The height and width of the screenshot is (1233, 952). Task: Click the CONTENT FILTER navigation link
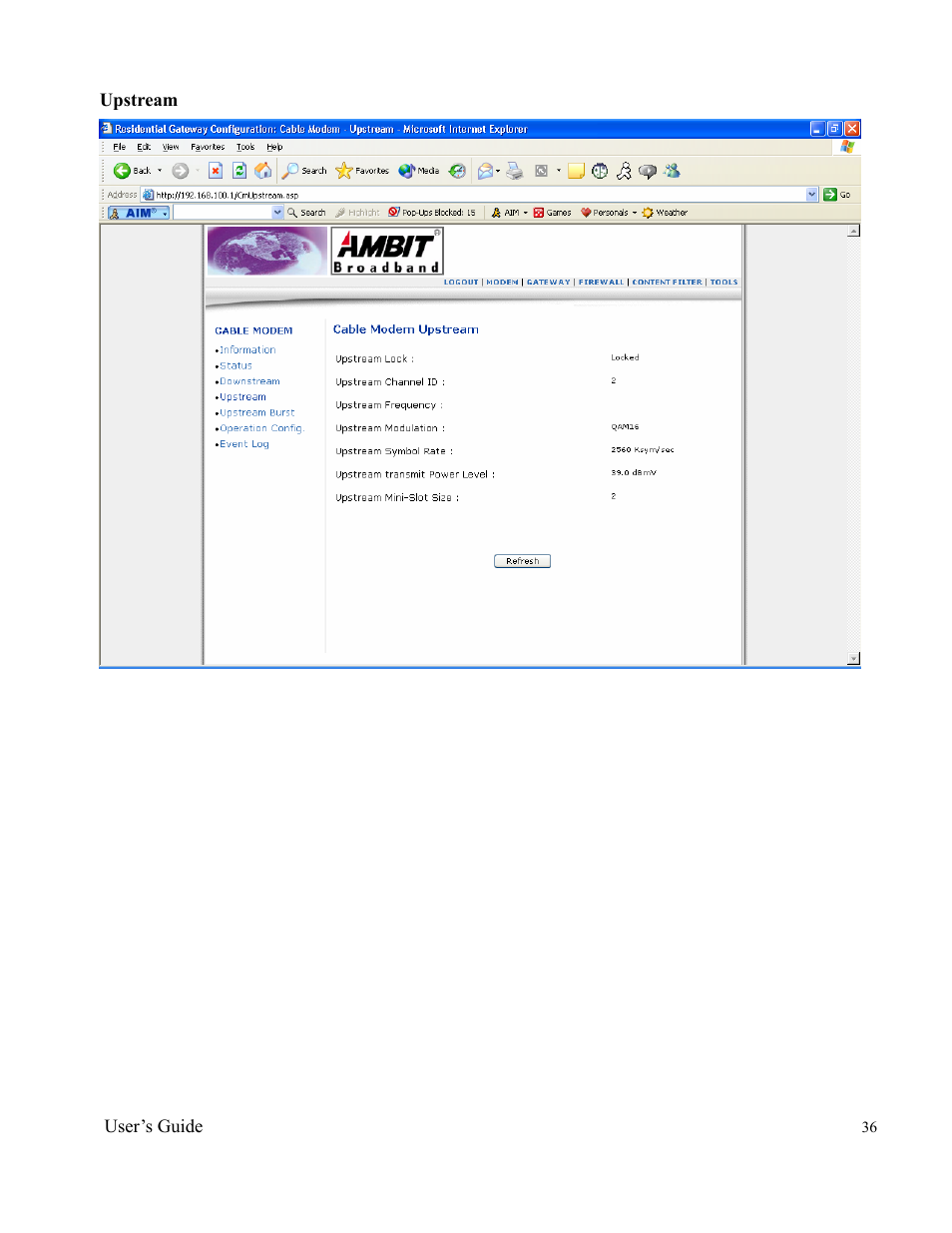coord(667,283)
